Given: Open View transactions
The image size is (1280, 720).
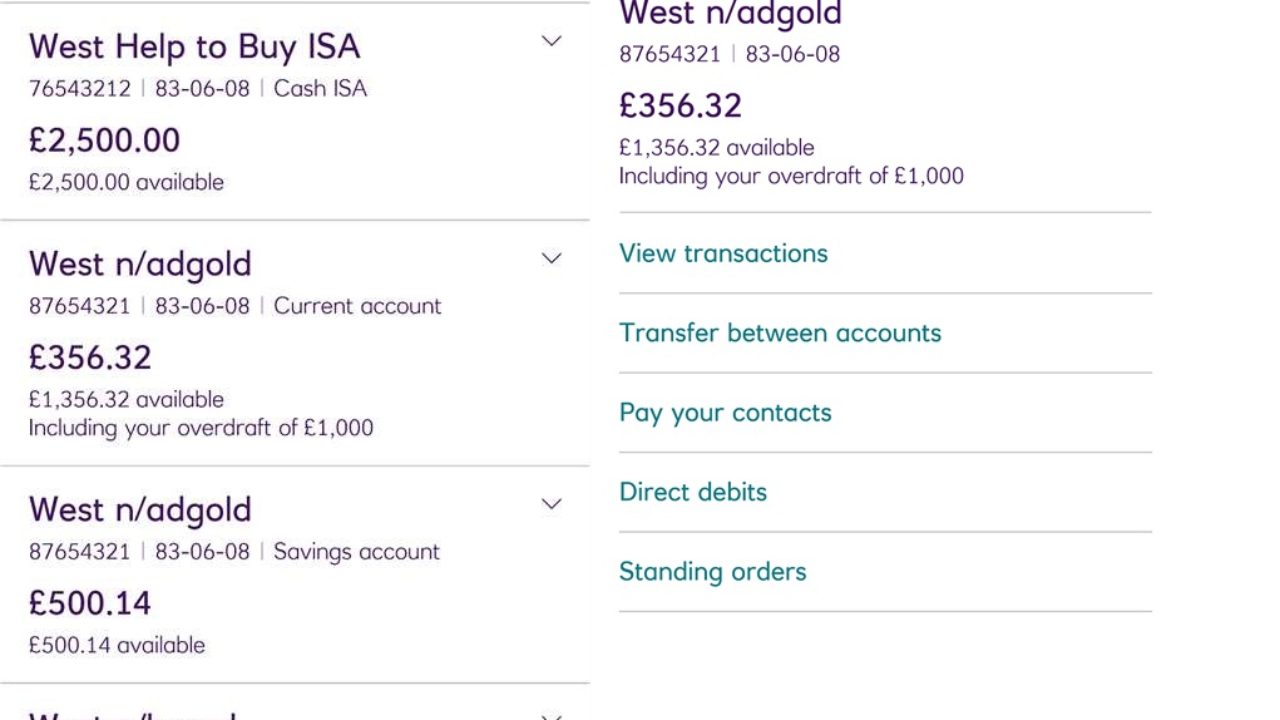Looking at the screenshot, I should pos(723,253).
